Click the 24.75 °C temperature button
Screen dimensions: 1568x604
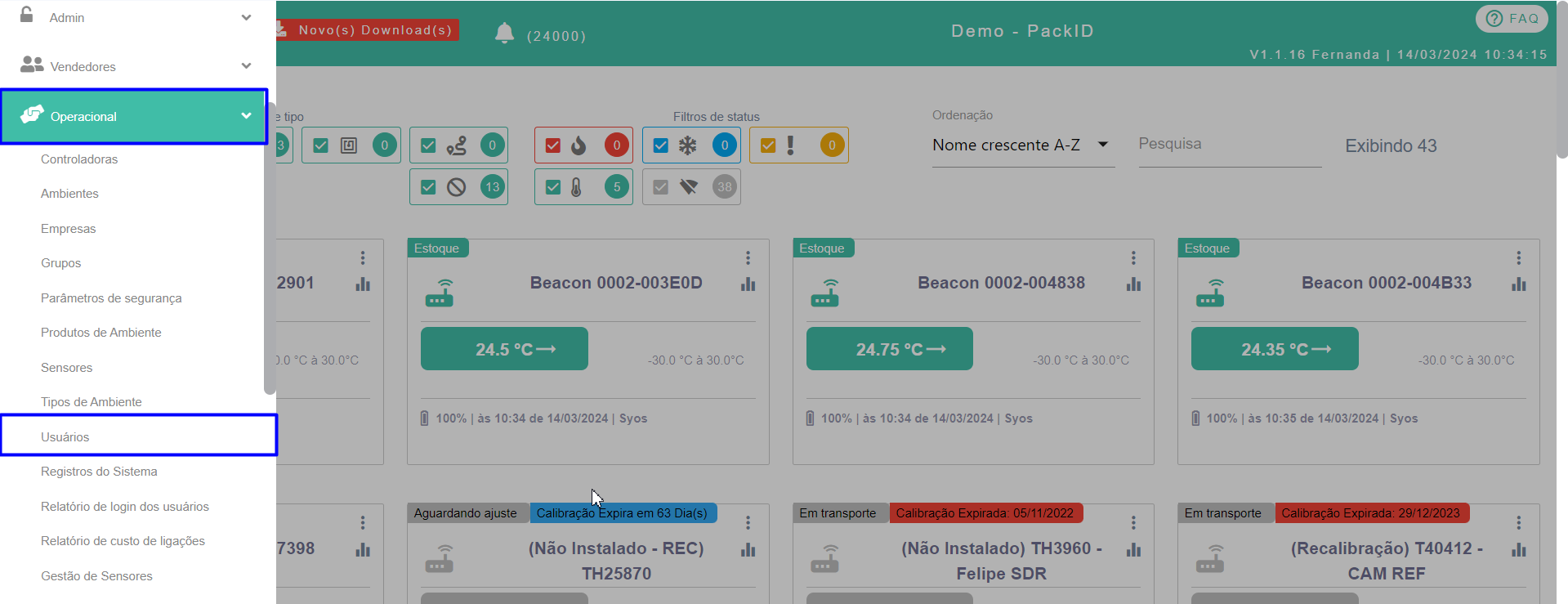[x=889, y=349]
